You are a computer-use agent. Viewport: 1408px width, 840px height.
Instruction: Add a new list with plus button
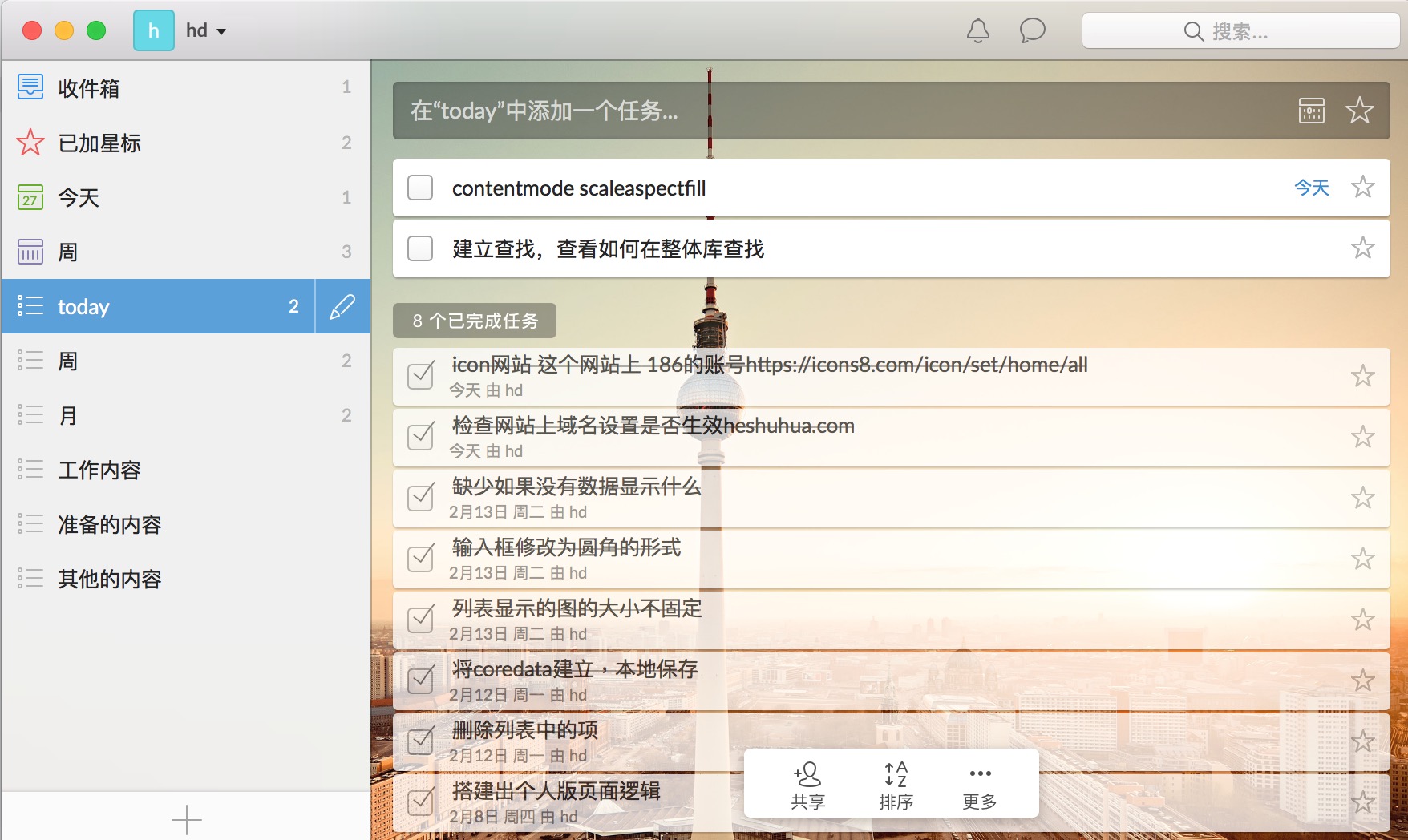tap(186, 820)
